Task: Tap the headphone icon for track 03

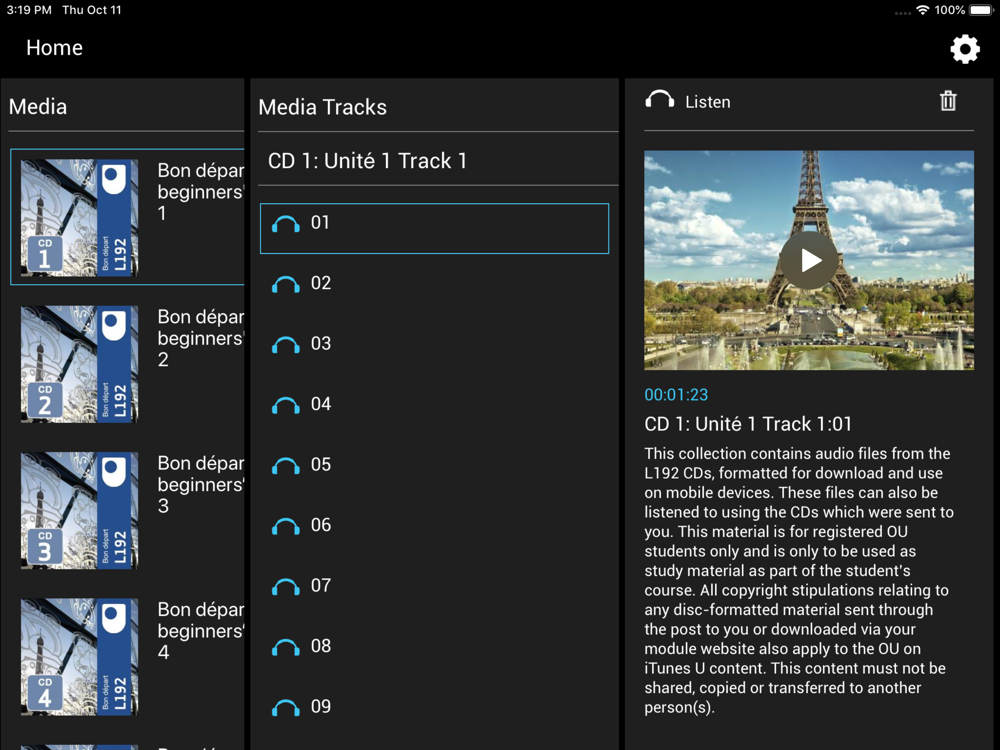Action: 286,345
